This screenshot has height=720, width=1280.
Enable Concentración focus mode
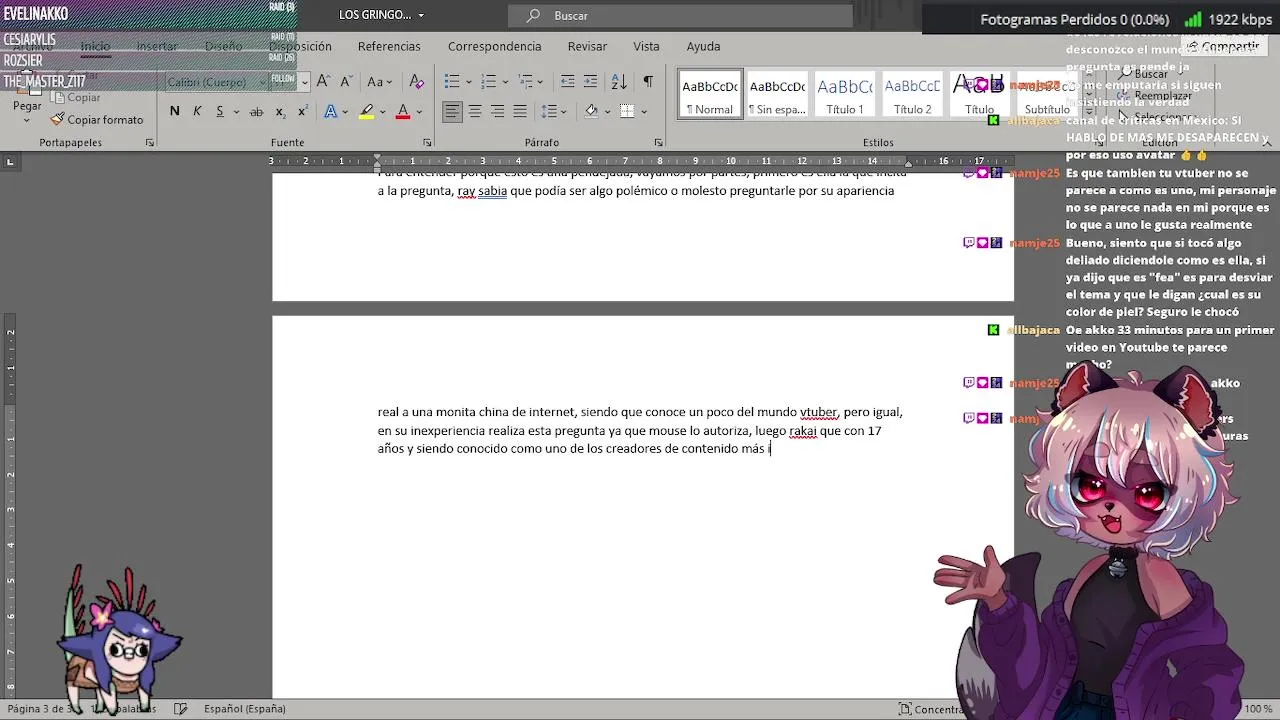click(930, 709)
